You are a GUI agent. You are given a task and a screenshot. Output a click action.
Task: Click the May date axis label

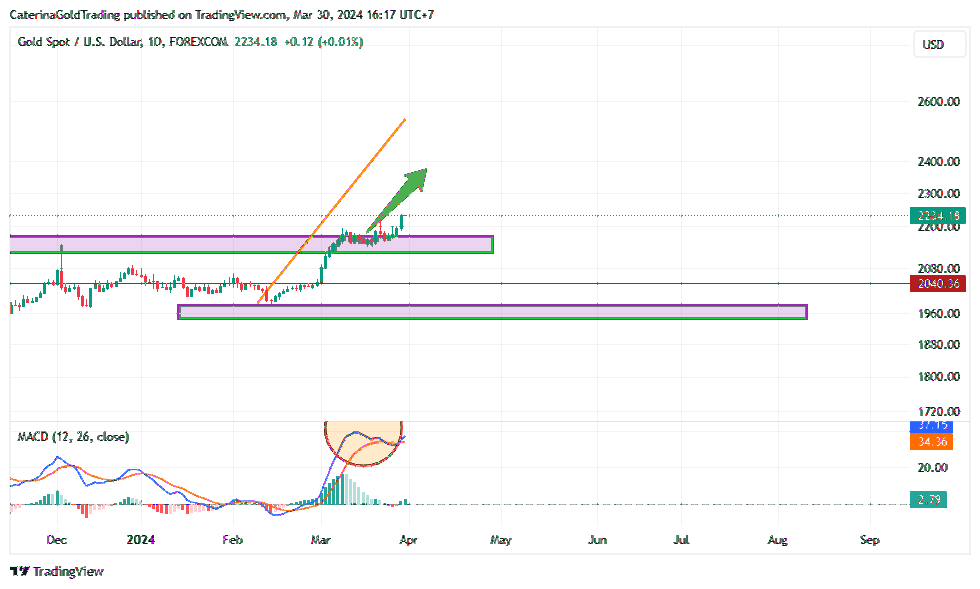point(501,540)
